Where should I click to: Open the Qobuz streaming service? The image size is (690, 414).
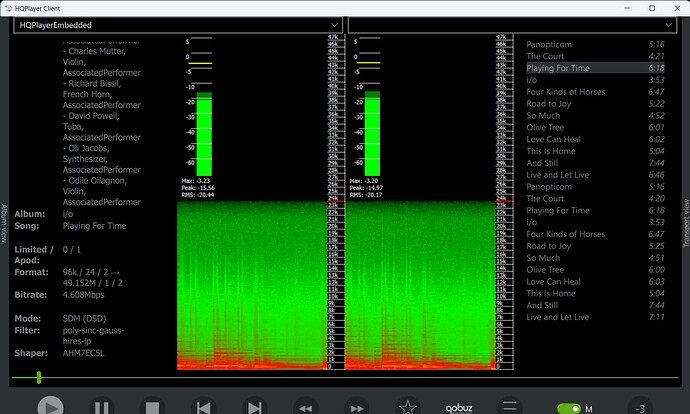(x=459, y=408)
